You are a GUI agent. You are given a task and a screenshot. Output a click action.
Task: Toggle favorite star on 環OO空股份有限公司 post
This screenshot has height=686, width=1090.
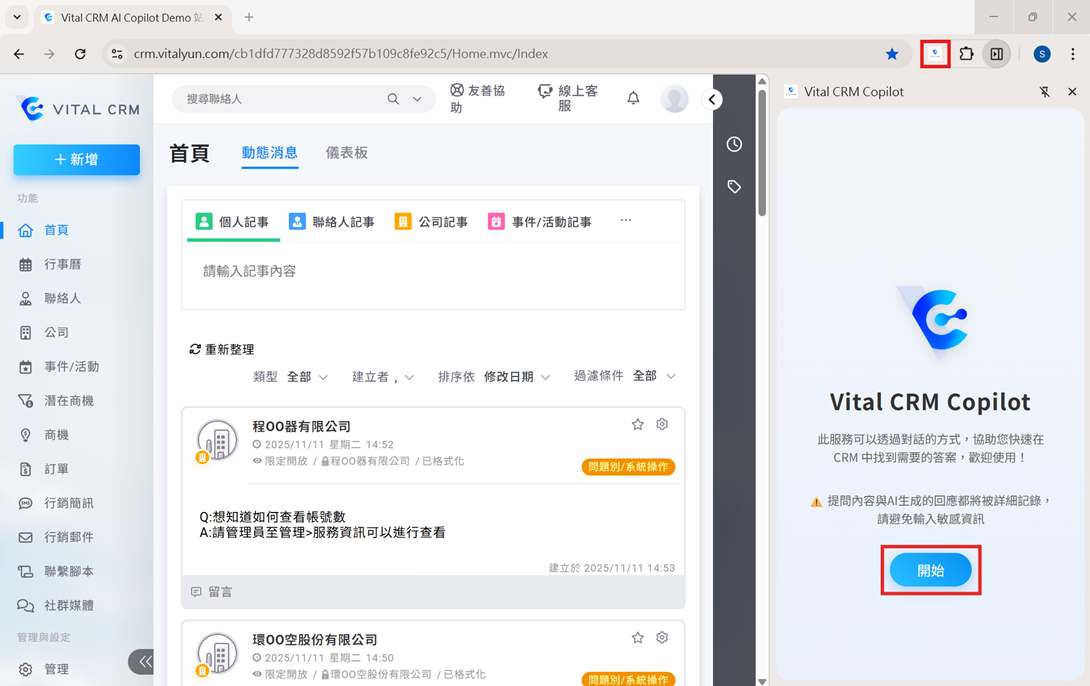(x=638, y=638)
